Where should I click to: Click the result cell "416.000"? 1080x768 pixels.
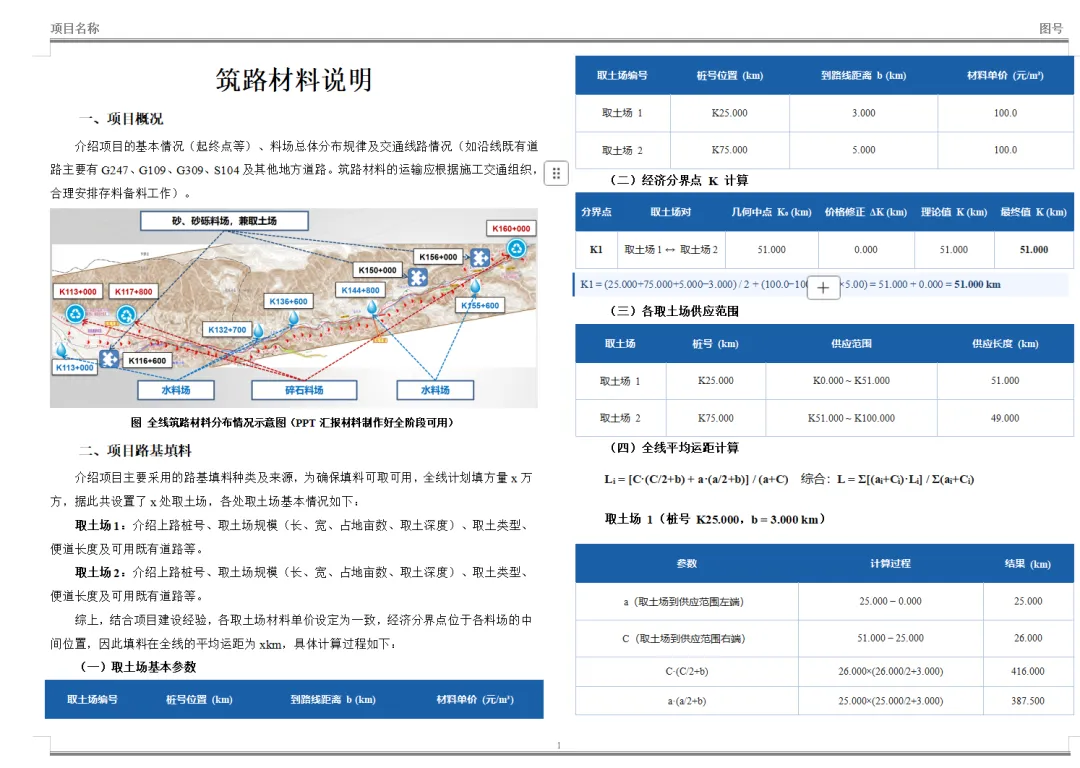1028,671
